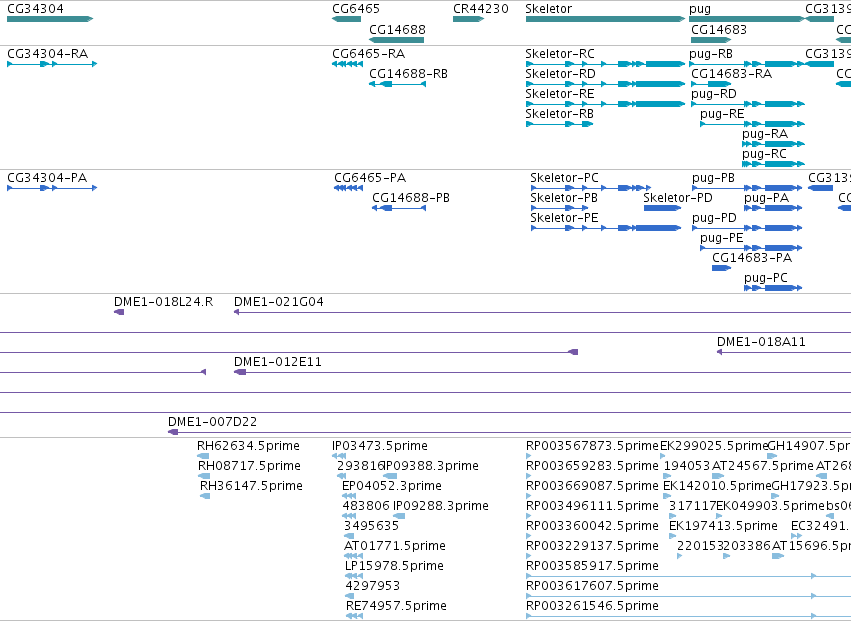Viewport: 851px width, 621px height.
Task: Click the DME1-018A11 BAC label
Action: [x=761, y=342]
